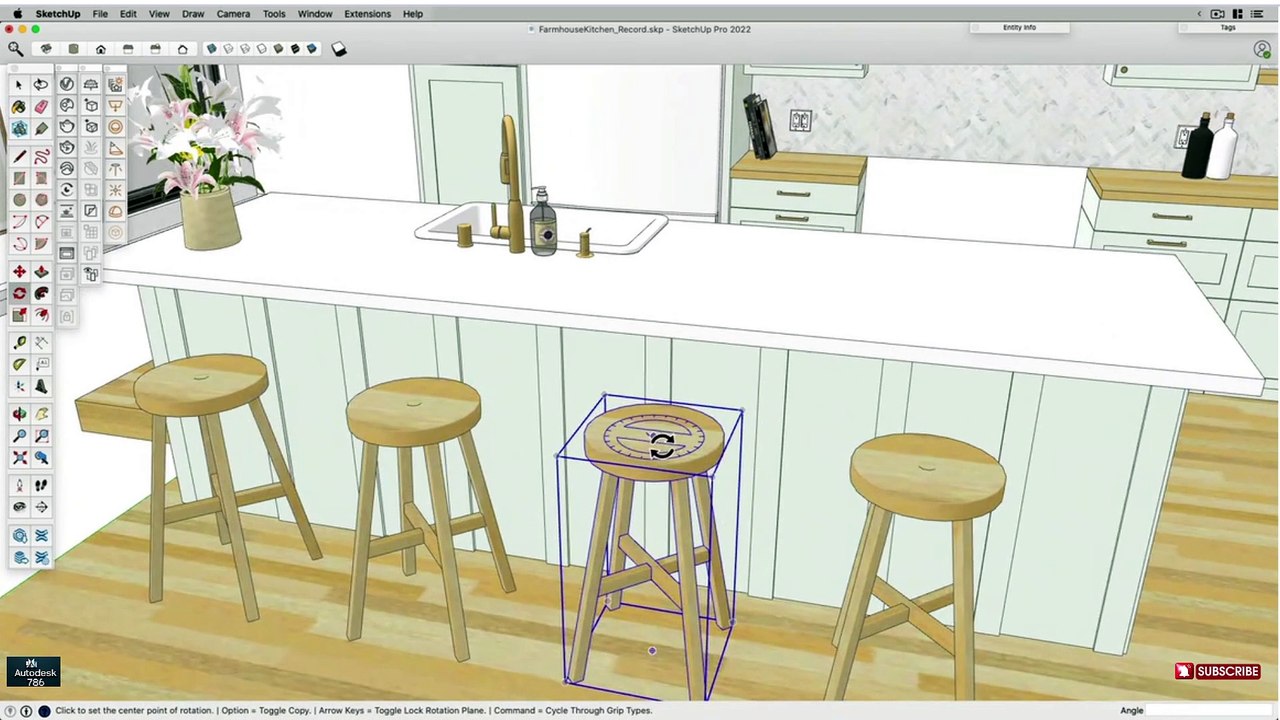
Task: Choose the pink Eraser tool
Action: tap(41, 107)
